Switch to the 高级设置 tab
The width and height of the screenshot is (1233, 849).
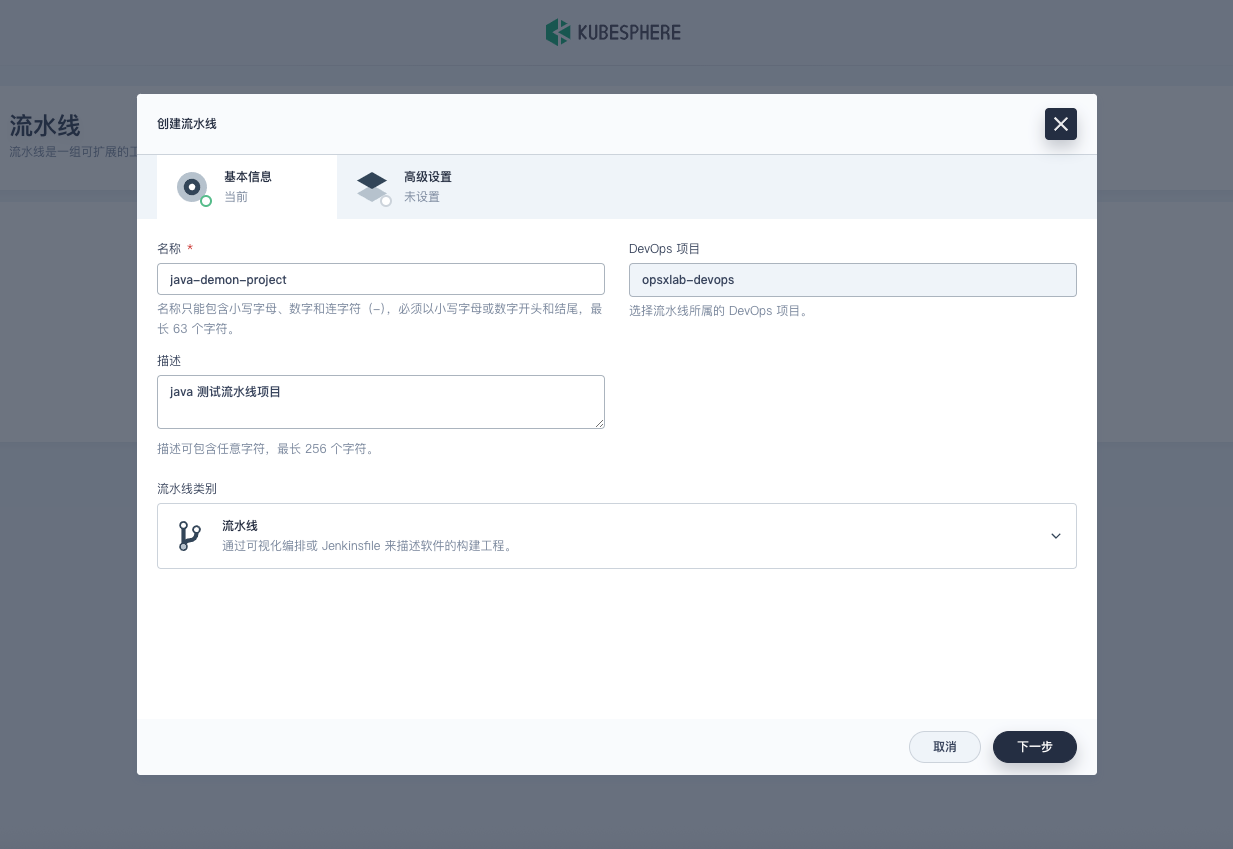428,177
